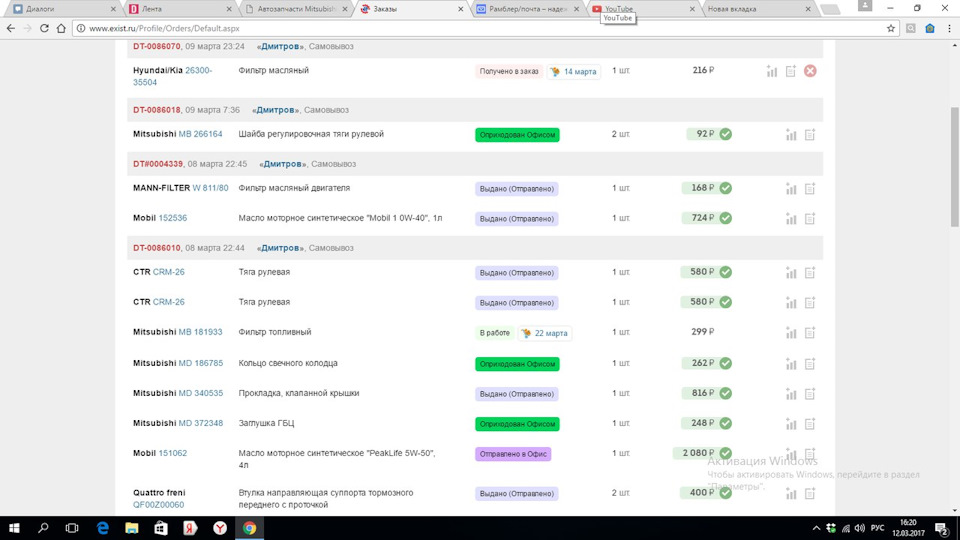Click the 14 марта delivery date badge
This screenshot has width=960, height=540.
tap(574, 72)
